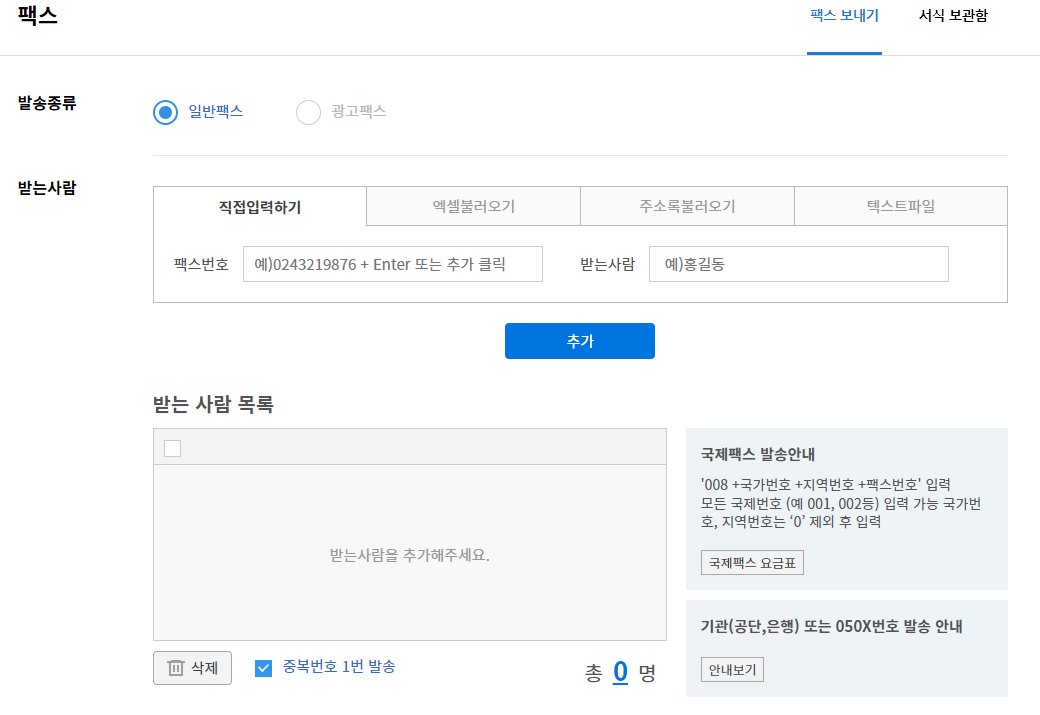Open the 텍스트파일 input tab
This screenshot has height=715, width=1040.
[900, 205]
